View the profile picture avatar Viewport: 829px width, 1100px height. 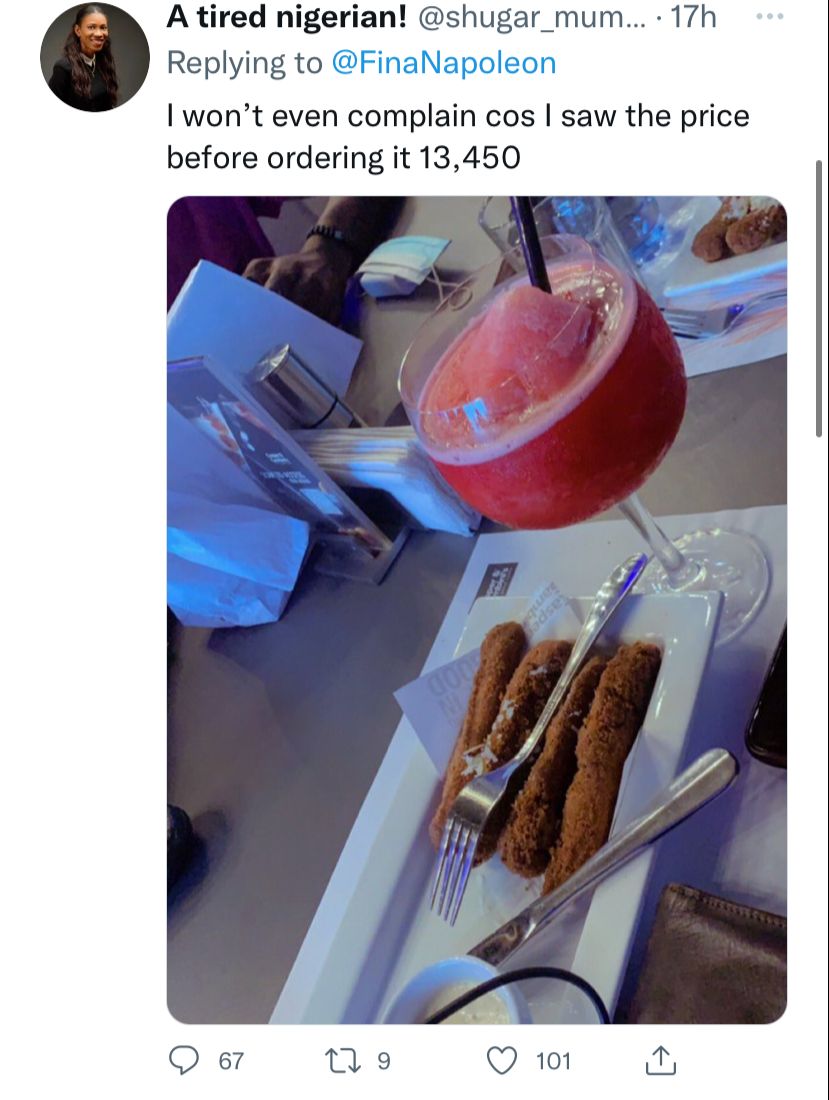point(95,56)
